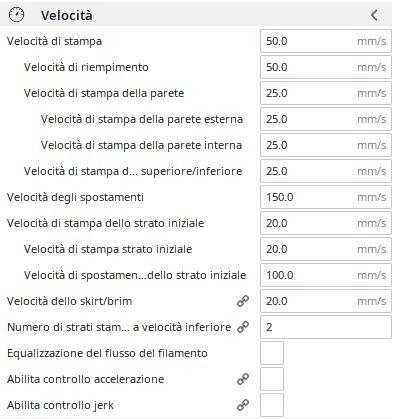Click link icon for Abilita controllo jerk
The width and height of the screenshot is (395, 419).
point(243,405)
